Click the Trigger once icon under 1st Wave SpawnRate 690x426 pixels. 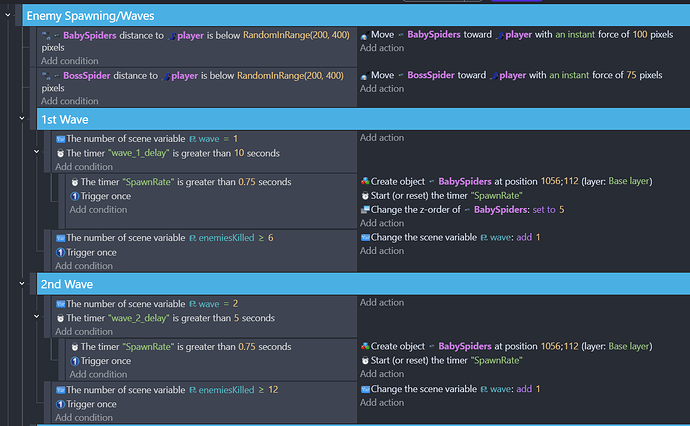(x=75, y=196)
